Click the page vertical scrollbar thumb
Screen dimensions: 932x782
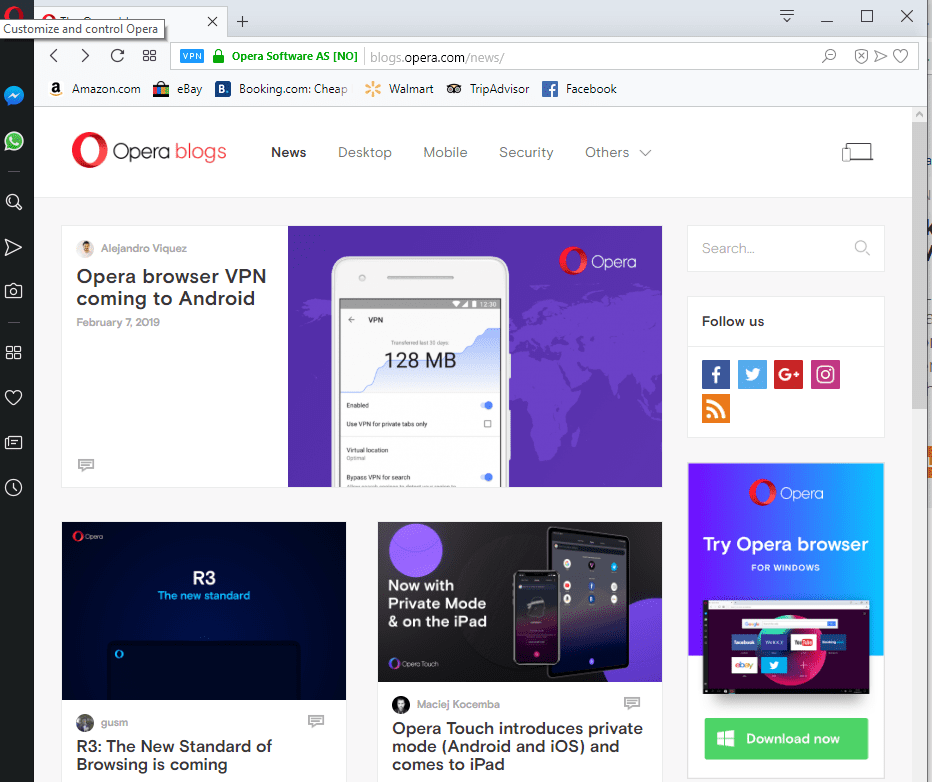920,265
